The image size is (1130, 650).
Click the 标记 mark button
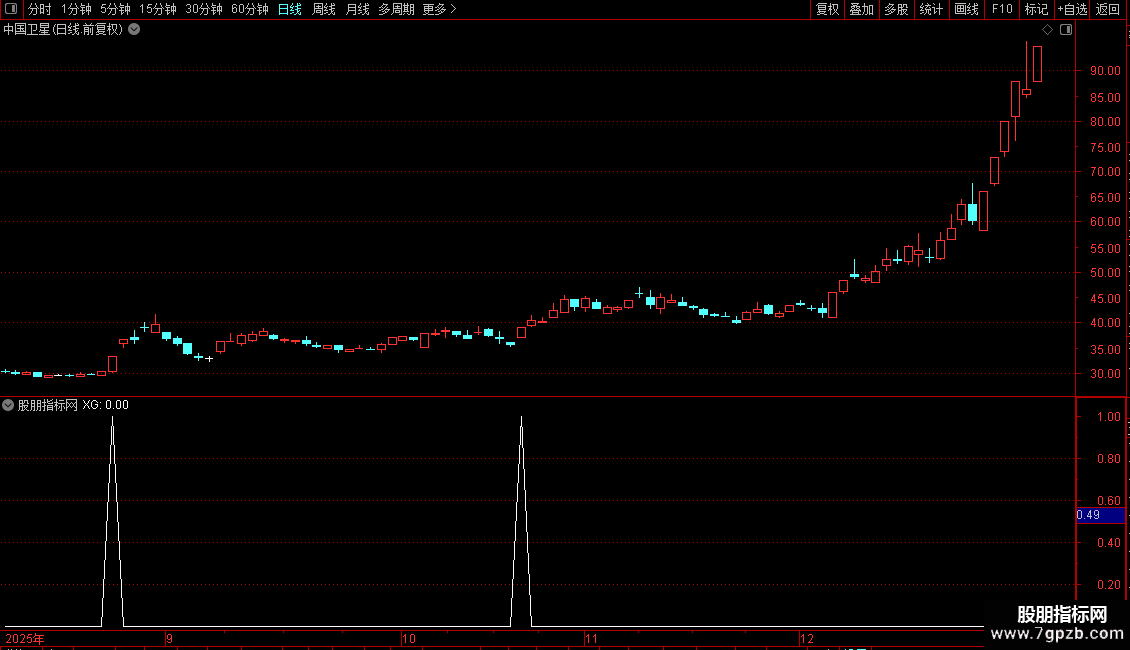click(1036, 9)
